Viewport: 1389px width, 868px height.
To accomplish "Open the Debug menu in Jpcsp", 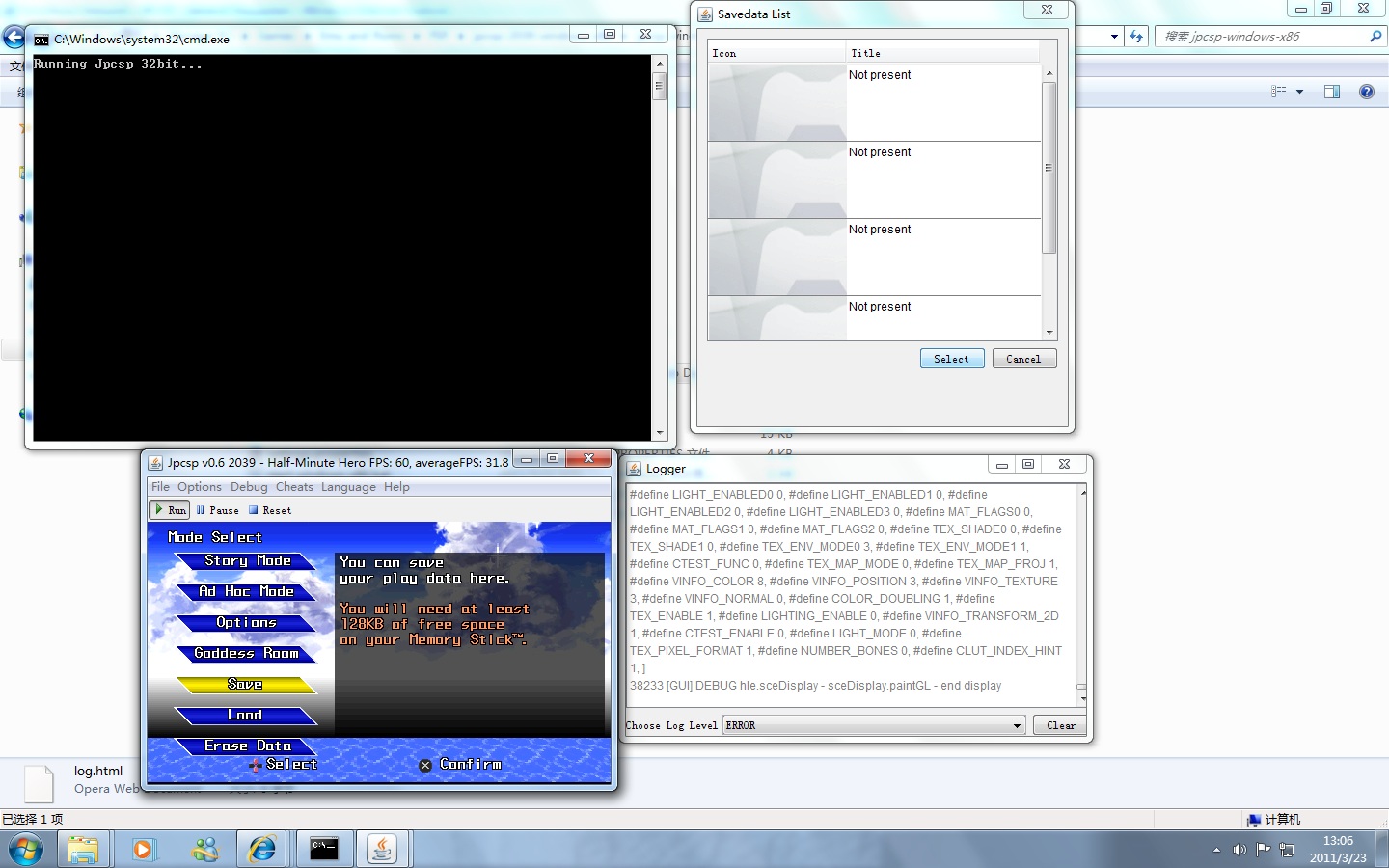I will (x=249, y=487).
